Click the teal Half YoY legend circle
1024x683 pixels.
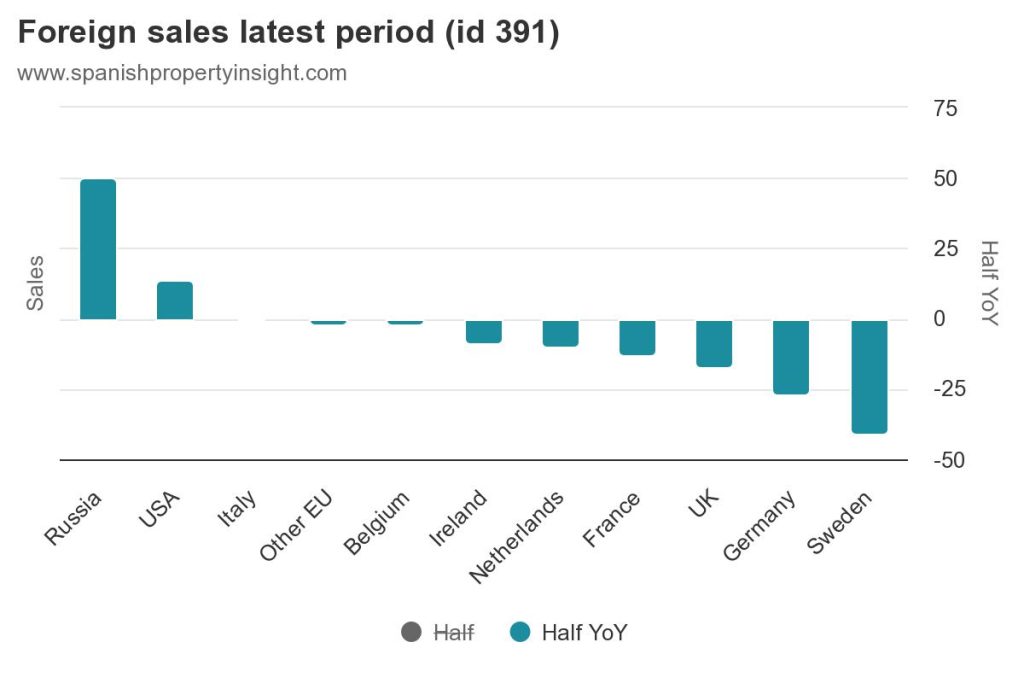519,632
